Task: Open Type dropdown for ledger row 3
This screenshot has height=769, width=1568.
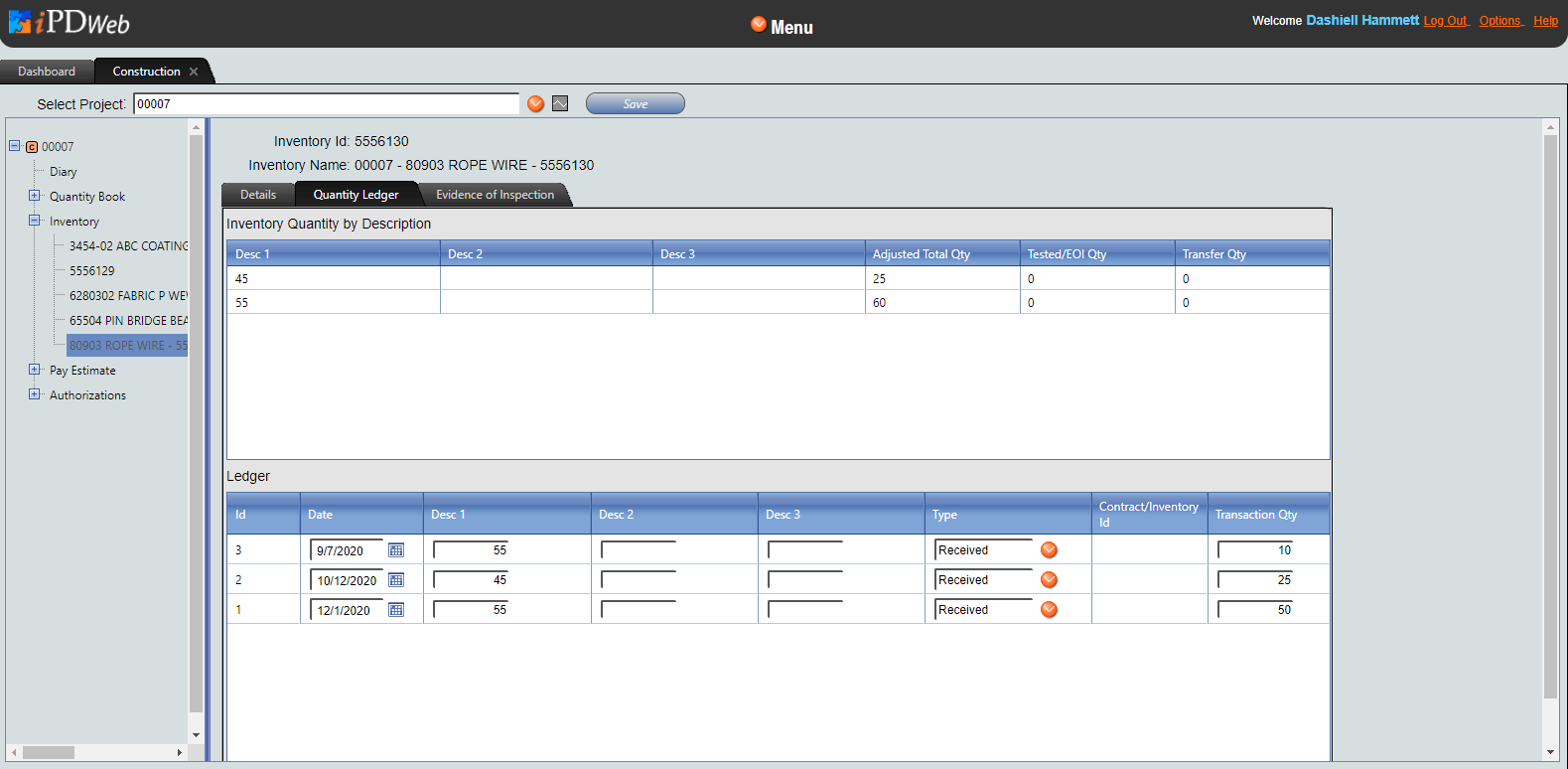Action: point(1049,550)
